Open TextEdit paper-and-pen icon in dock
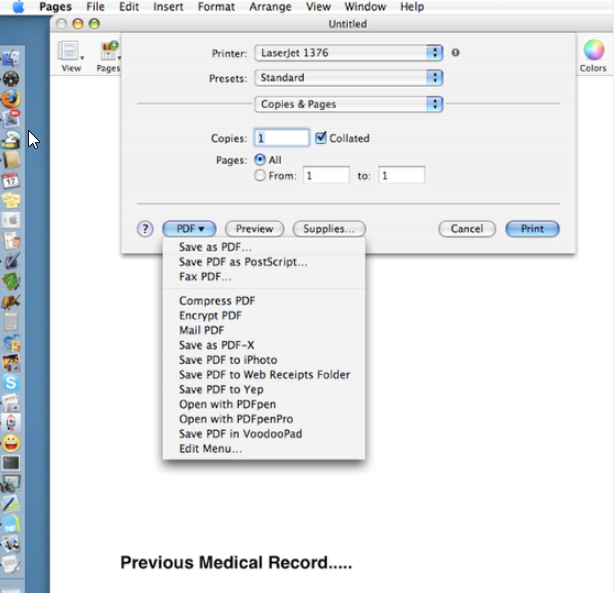This screenshot has width=615, height=593. [x=11, y=564]
